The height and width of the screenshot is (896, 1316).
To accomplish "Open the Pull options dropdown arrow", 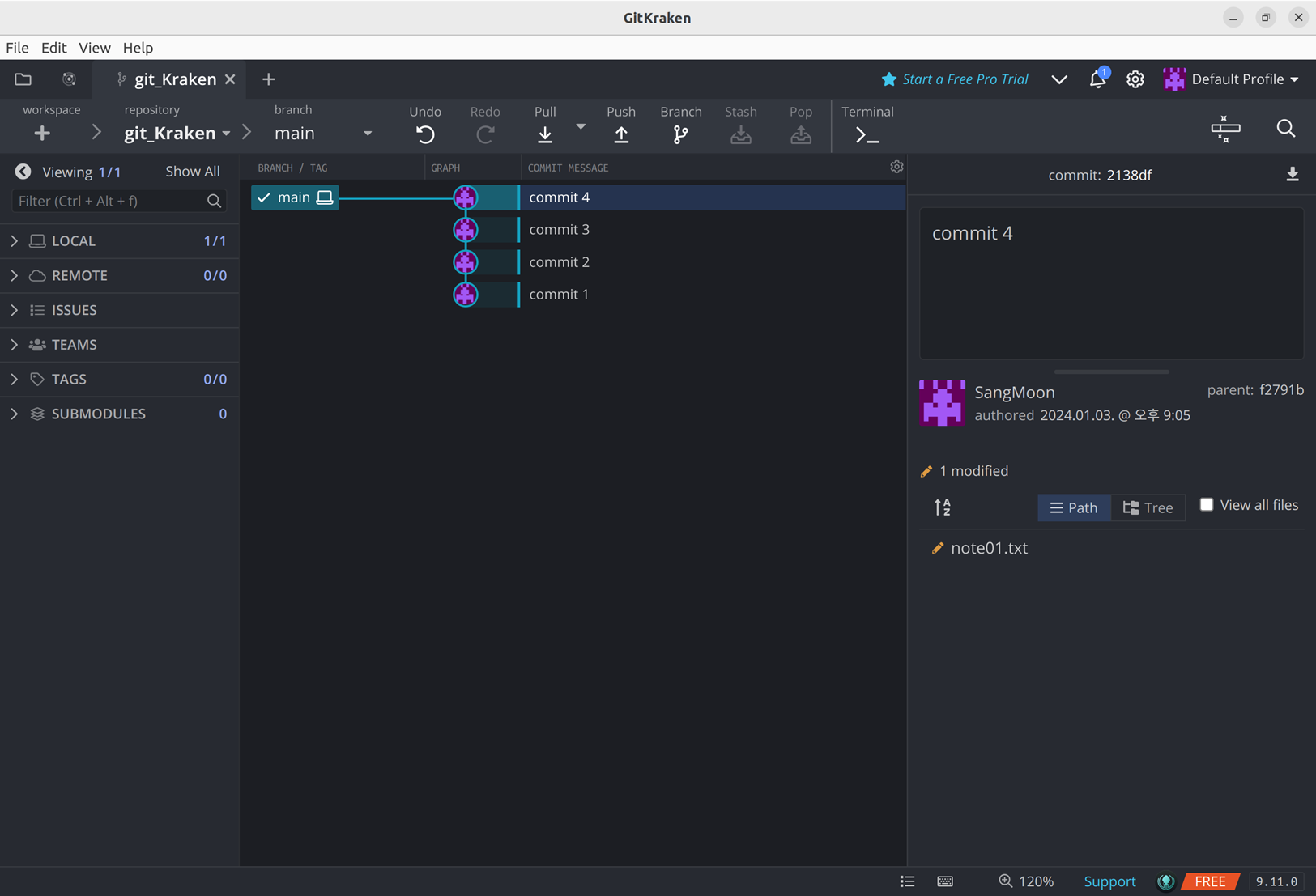I will pos(581,126).
